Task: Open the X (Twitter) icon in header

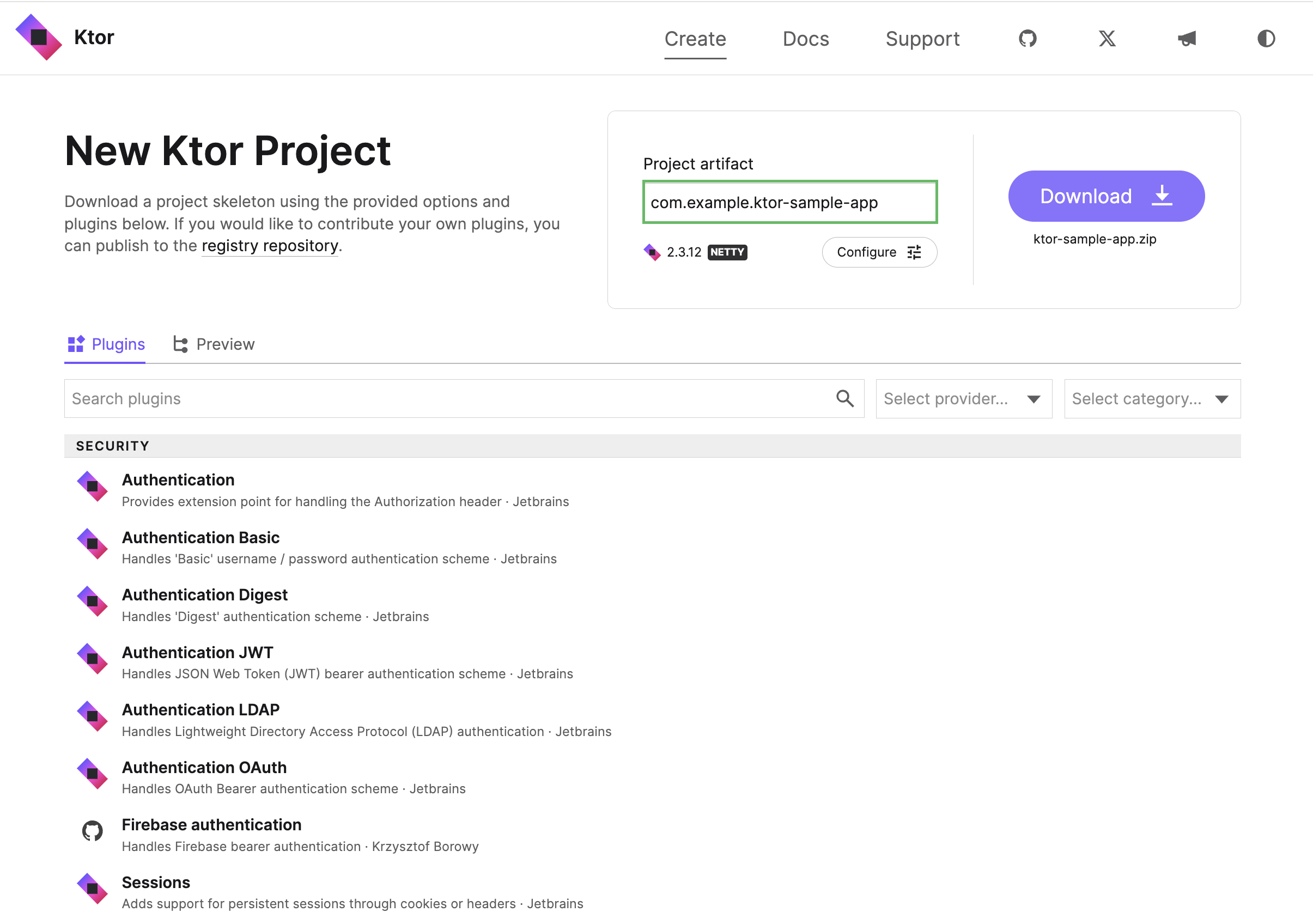Action: pyautogui.click(x=1107, y=38)
